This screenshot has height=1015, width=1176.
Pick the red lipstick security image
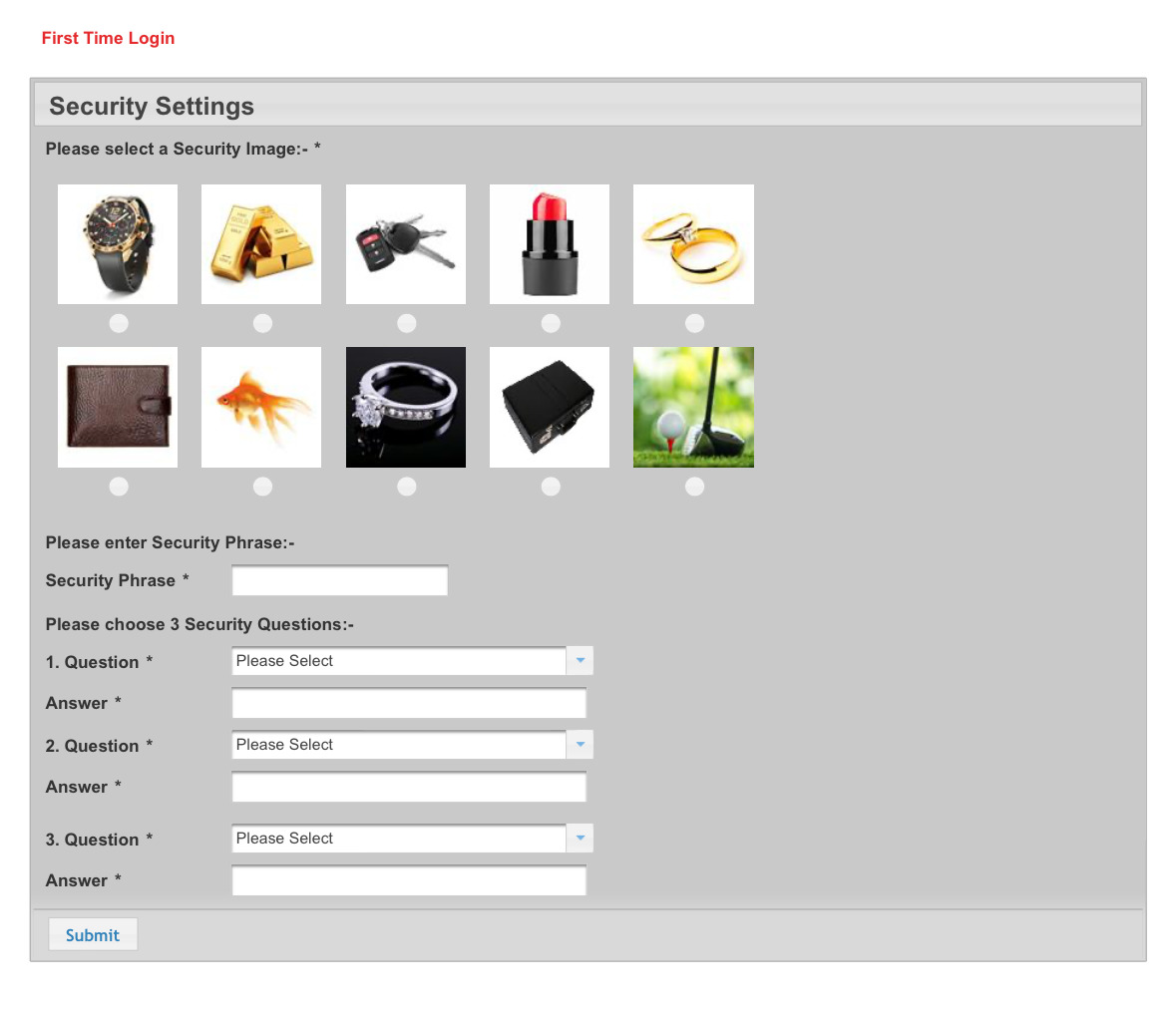point(550,244)
